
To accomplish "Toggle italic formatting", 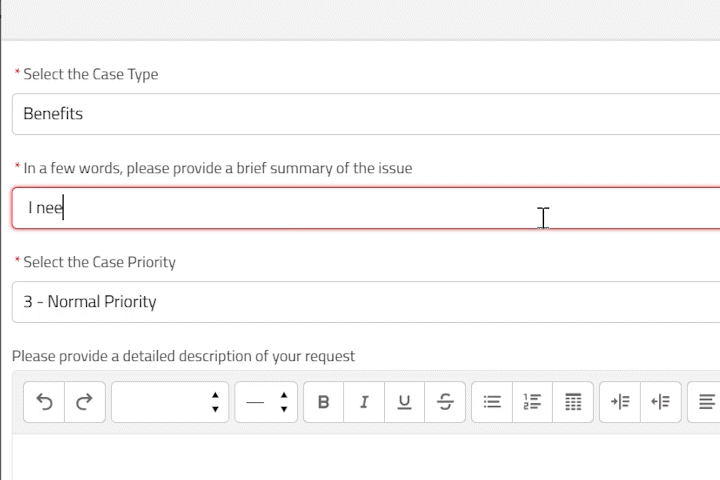I will 364,402.
